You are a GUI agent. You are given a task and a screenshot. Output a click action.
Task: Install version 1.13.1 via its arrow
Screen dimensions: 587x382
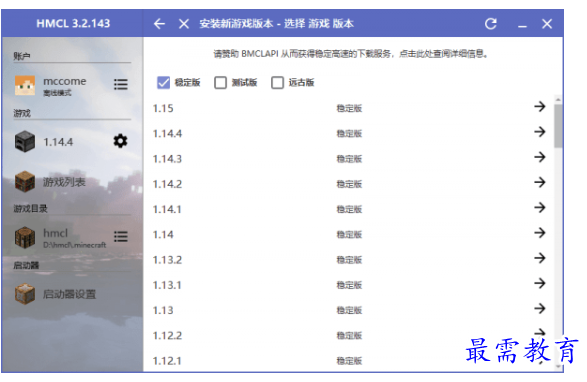[539, 283]
